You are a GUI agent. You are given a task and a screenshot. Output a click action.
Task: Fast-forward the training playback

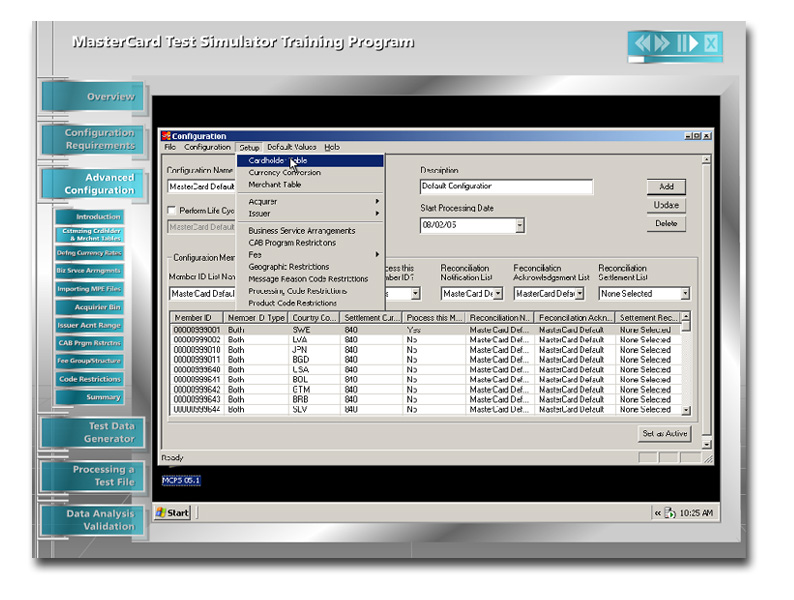click(x=662, y=43)
